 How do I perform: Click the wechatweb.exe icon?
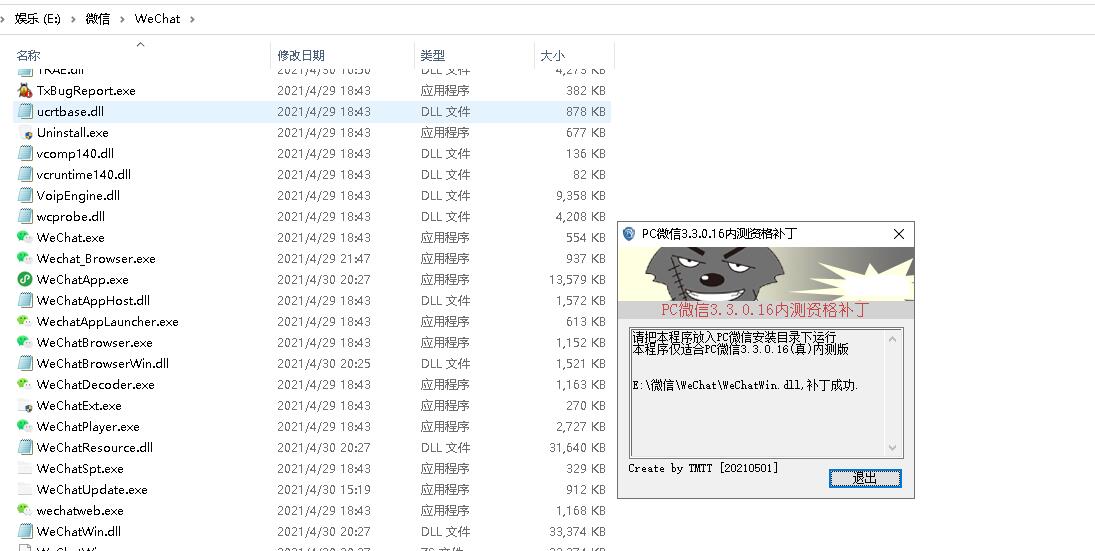coord(25,510)
